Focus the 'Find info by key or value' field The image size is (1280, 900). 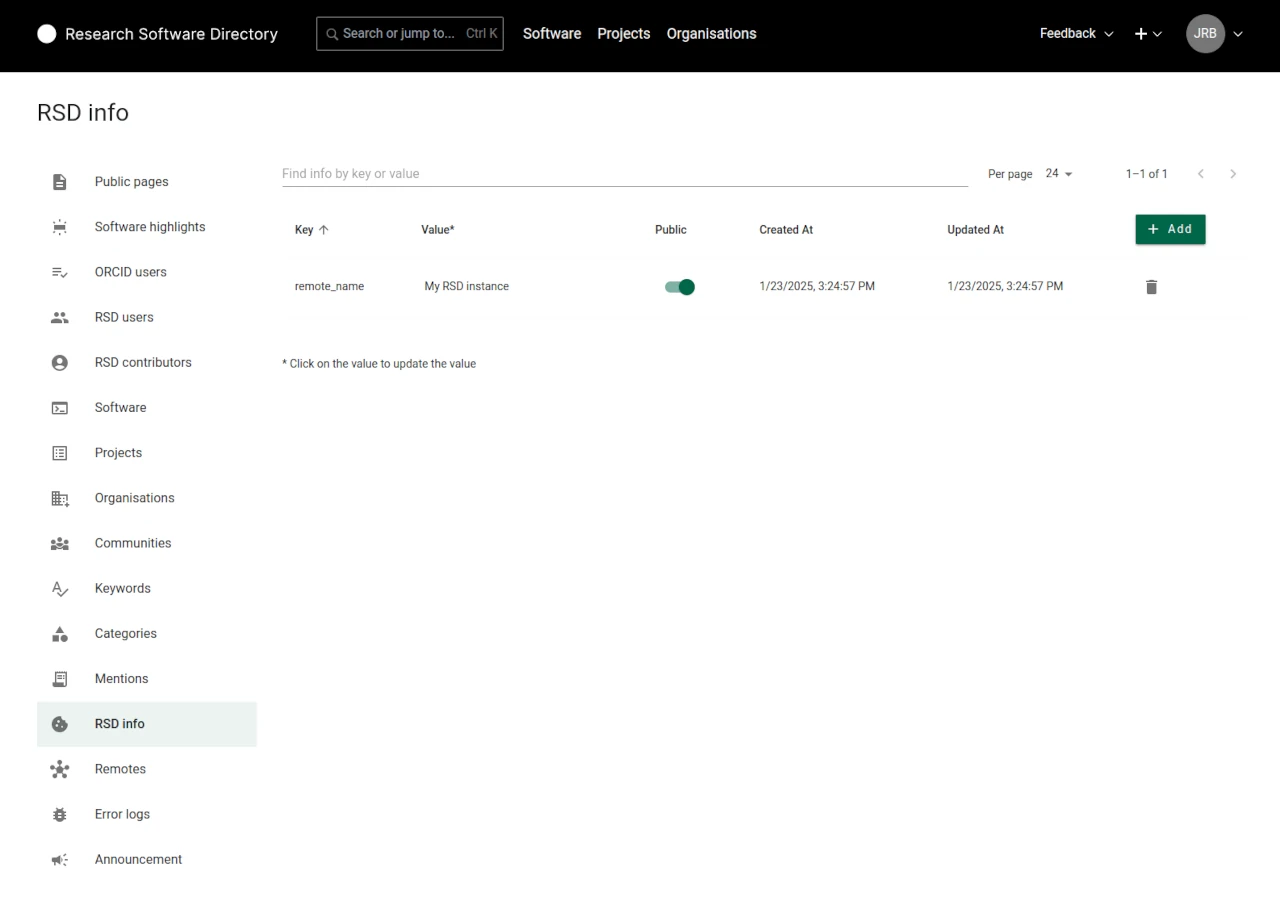pyautogui.click(x=624, y=174)
